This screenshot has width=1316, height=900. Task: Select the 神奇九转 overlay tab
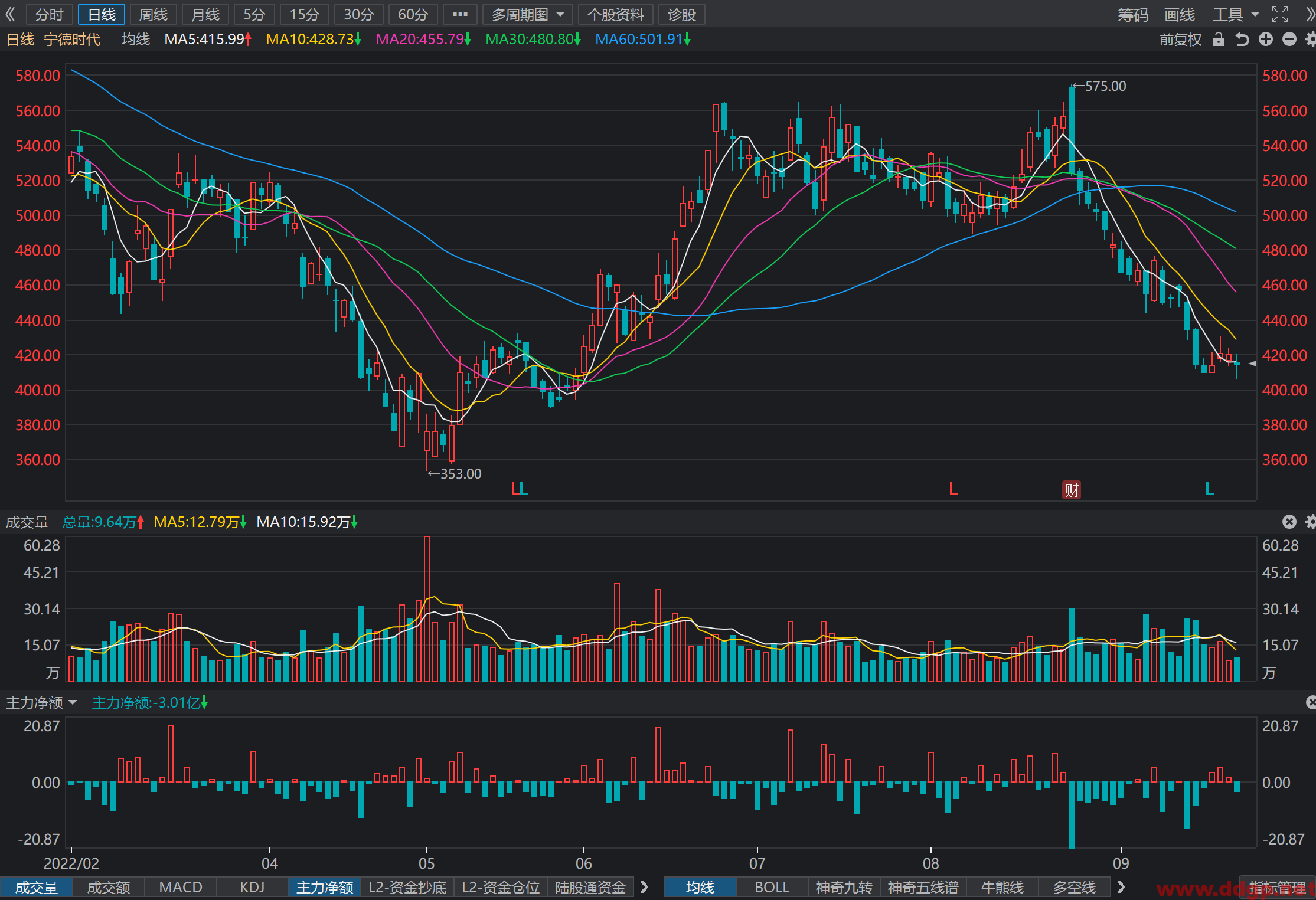pyautogui.click(x=844, y=887)
